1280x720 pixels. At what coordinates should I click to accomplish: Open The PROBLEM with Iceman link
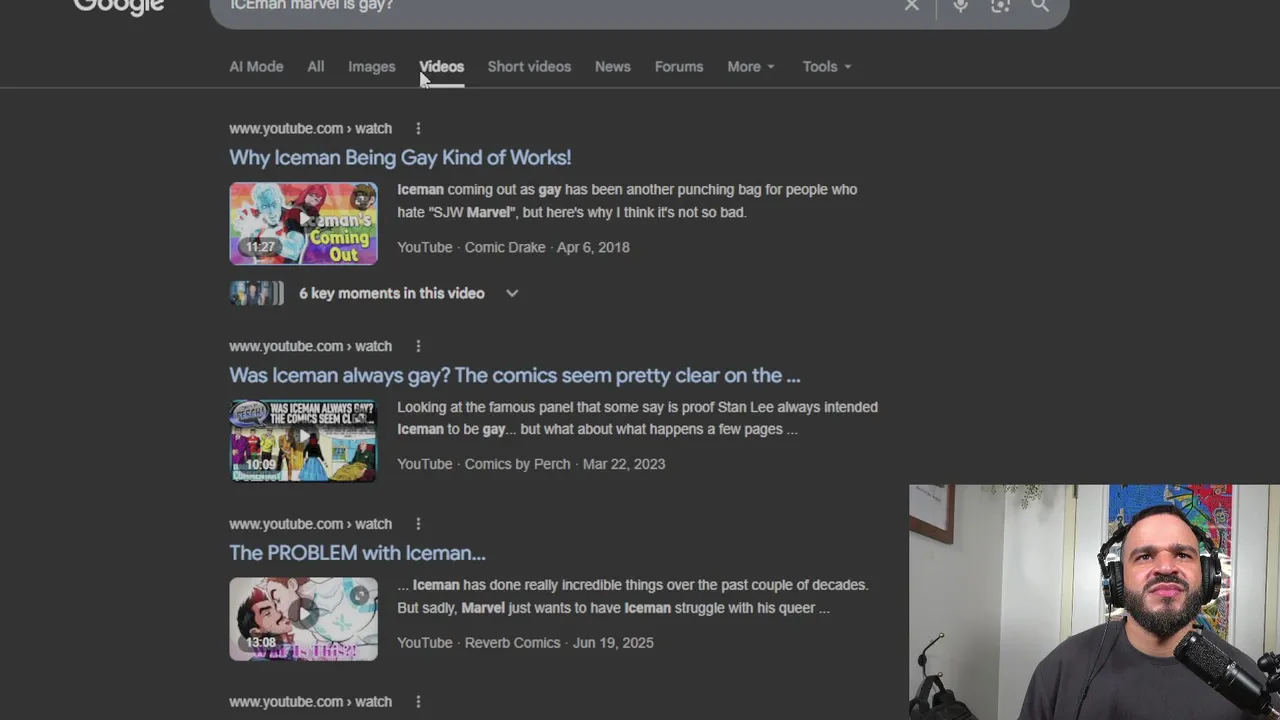tap(357, 553)
